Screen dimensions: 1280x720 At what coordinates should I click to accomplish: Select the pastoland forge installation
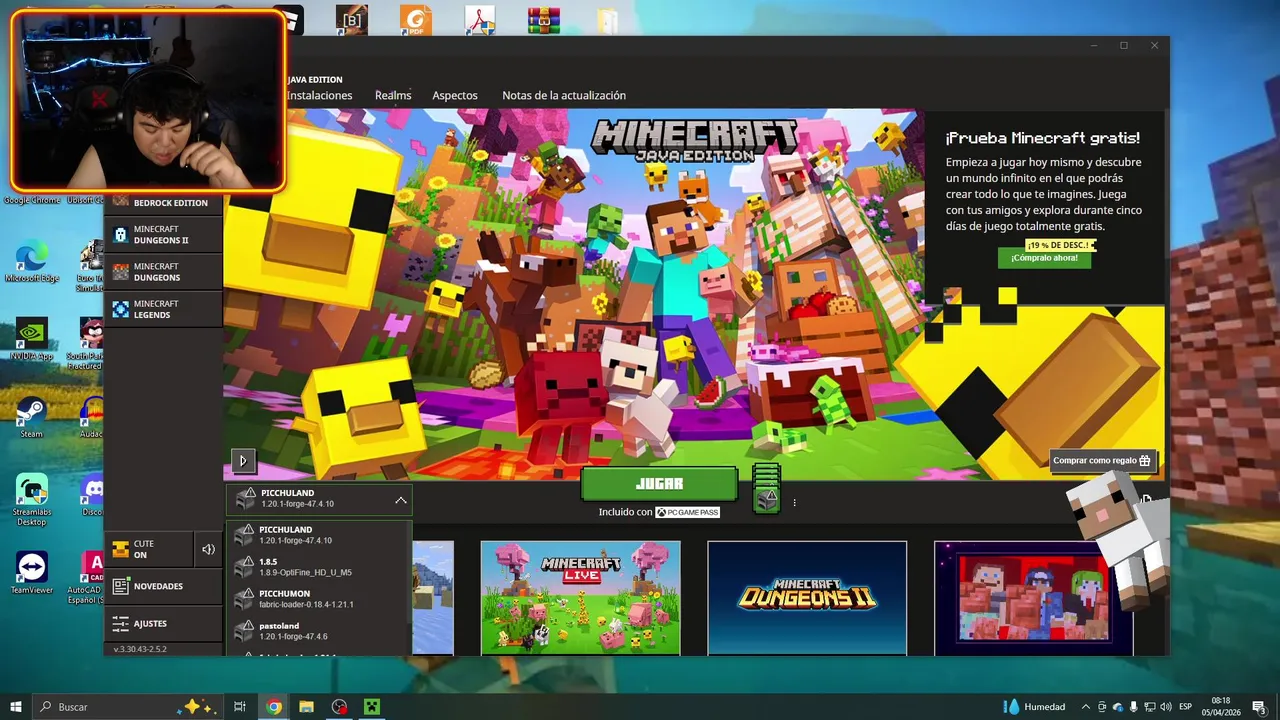(319, 631)
